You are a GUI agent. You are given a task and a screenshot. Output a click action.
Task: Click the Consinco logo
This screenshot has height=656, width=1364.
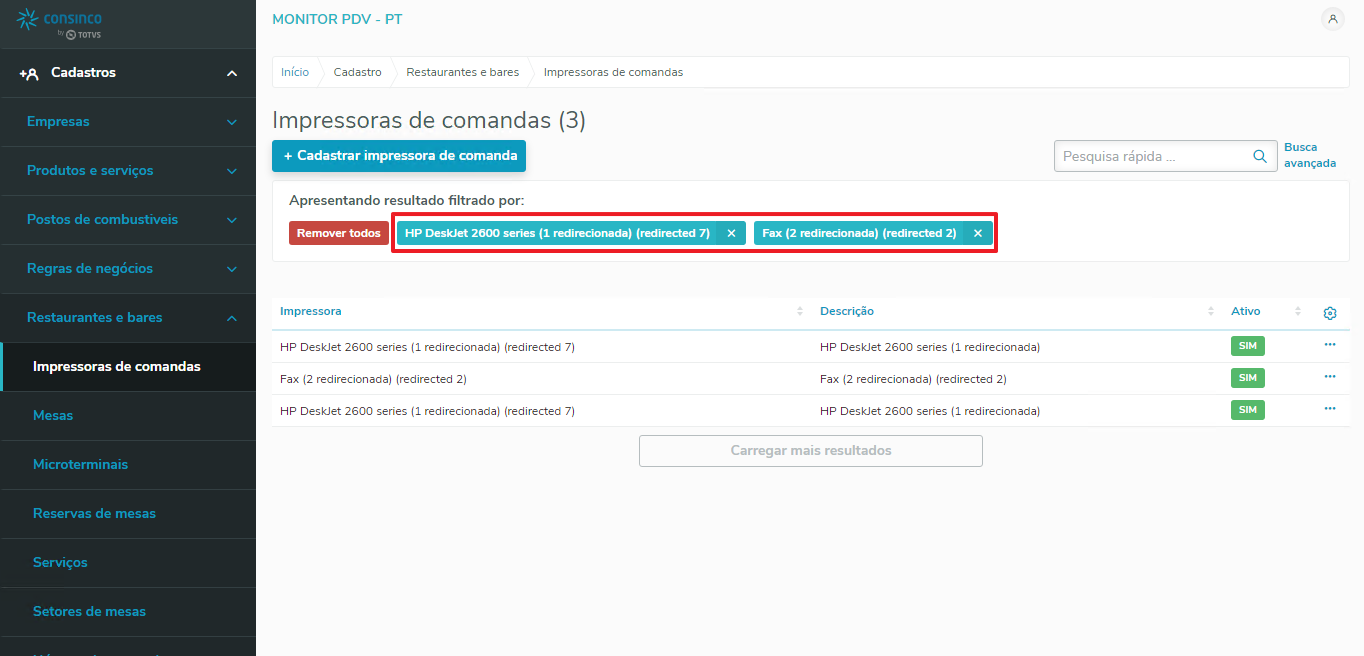click(x=60, y=24)
